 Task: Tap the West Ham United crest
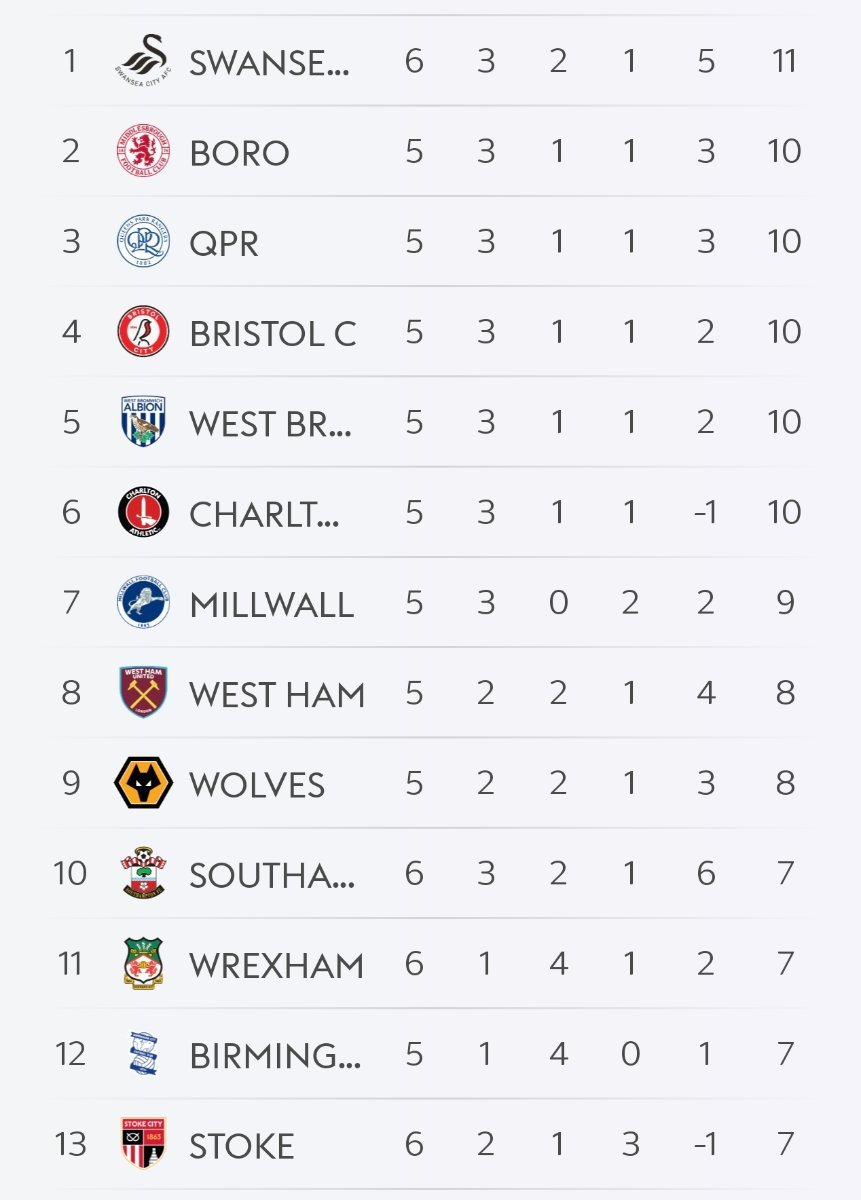[x=143, y=693]
